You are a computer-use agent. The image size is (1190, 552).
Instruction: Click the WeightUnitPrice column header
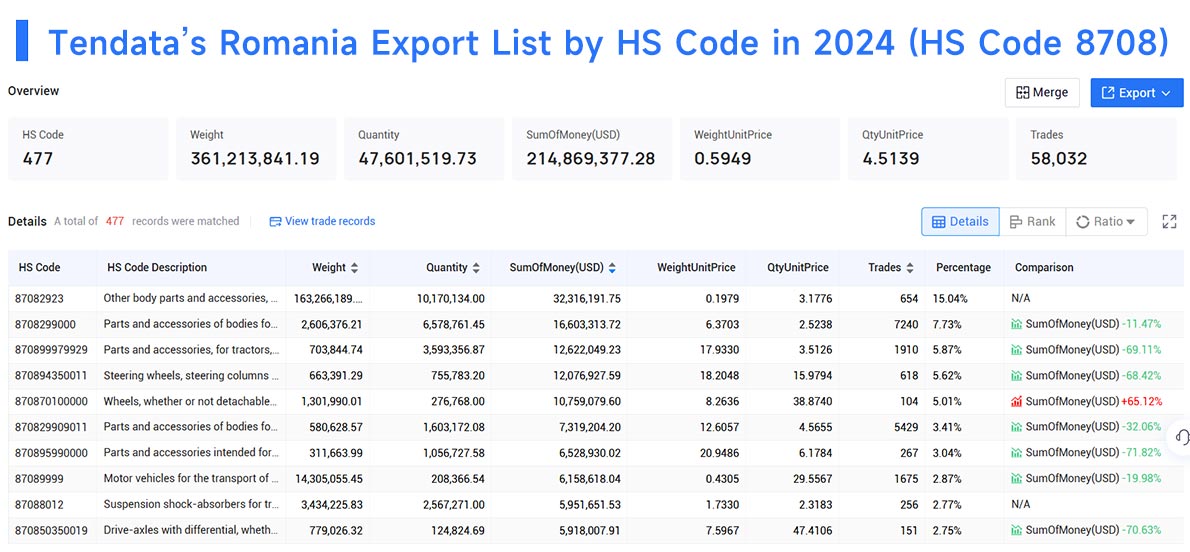click(x=696, y=268)
